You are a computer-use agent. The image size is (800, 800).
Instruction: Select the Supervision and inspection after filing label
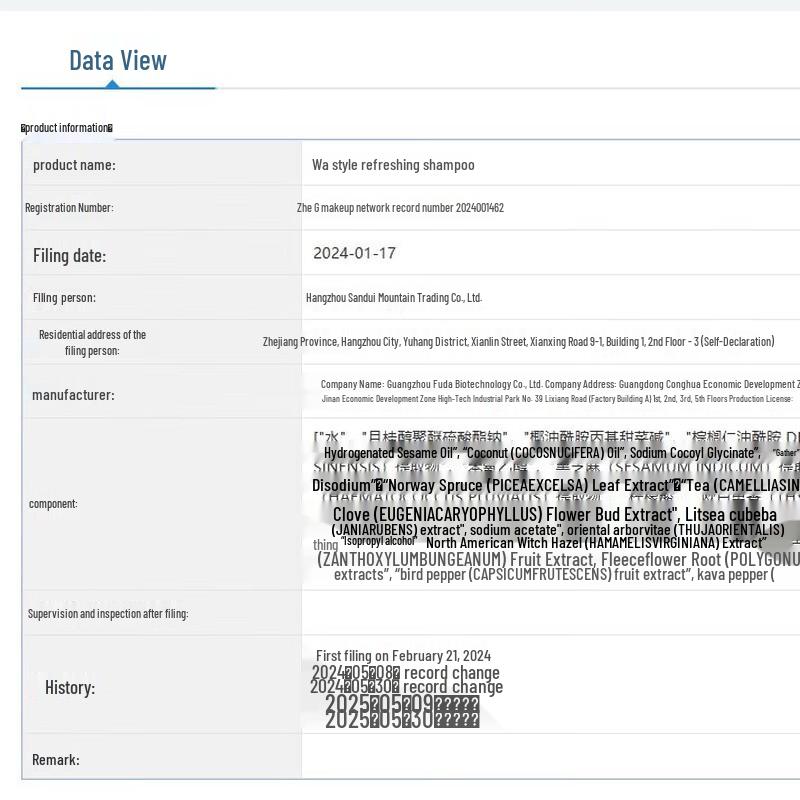[108, 613]
